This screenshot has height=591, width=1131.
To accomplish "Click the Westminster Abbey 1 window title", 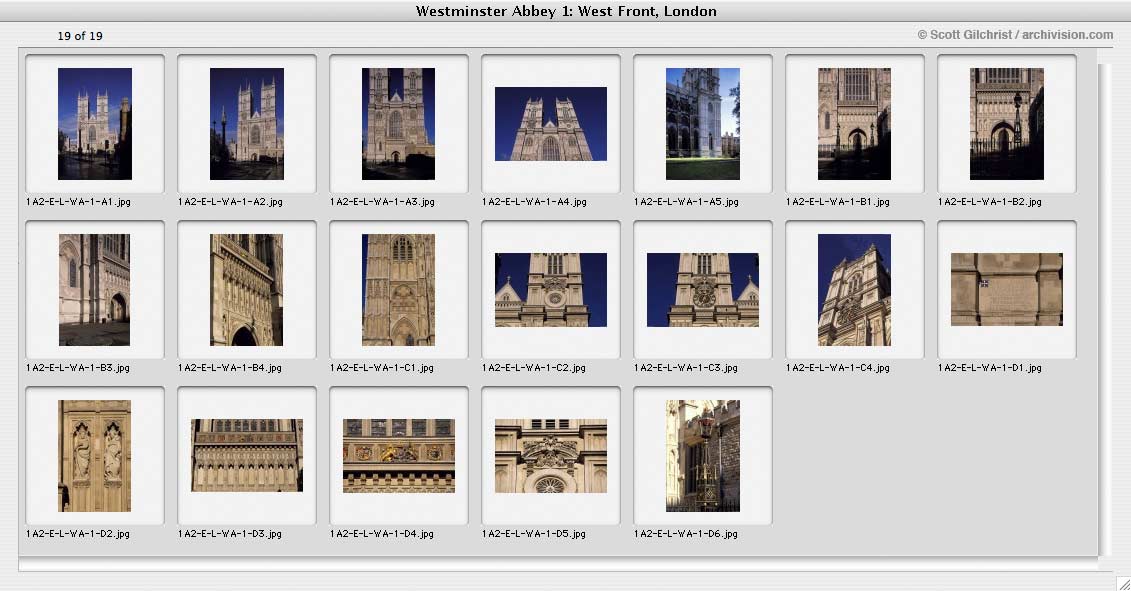I will pyautogui.click(x=566, y=11).
